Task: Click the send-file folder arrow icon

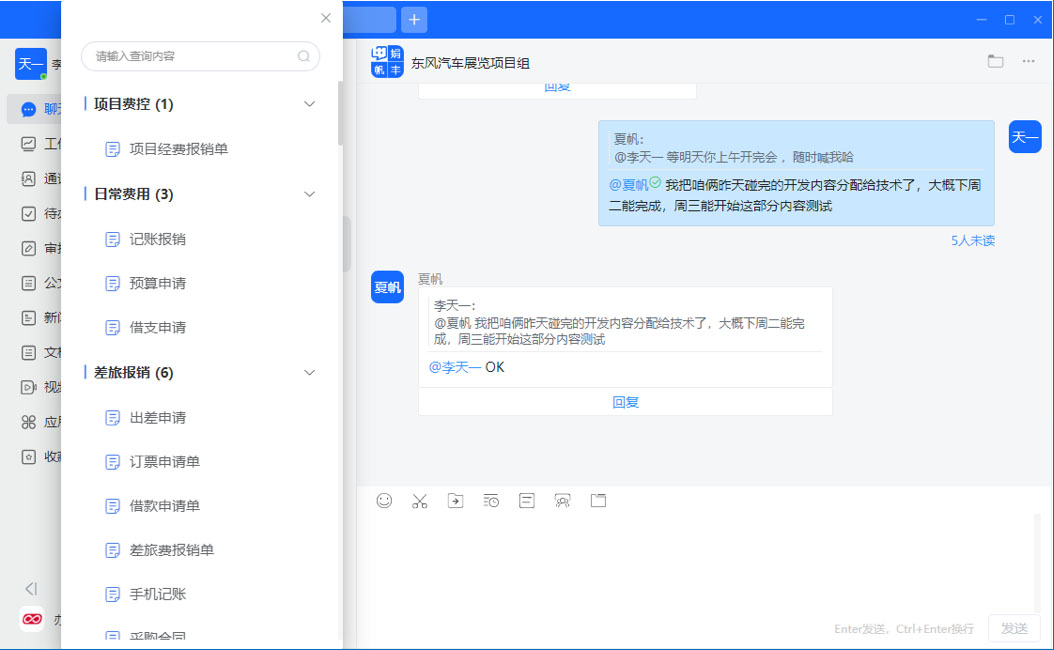Action: 455,501
